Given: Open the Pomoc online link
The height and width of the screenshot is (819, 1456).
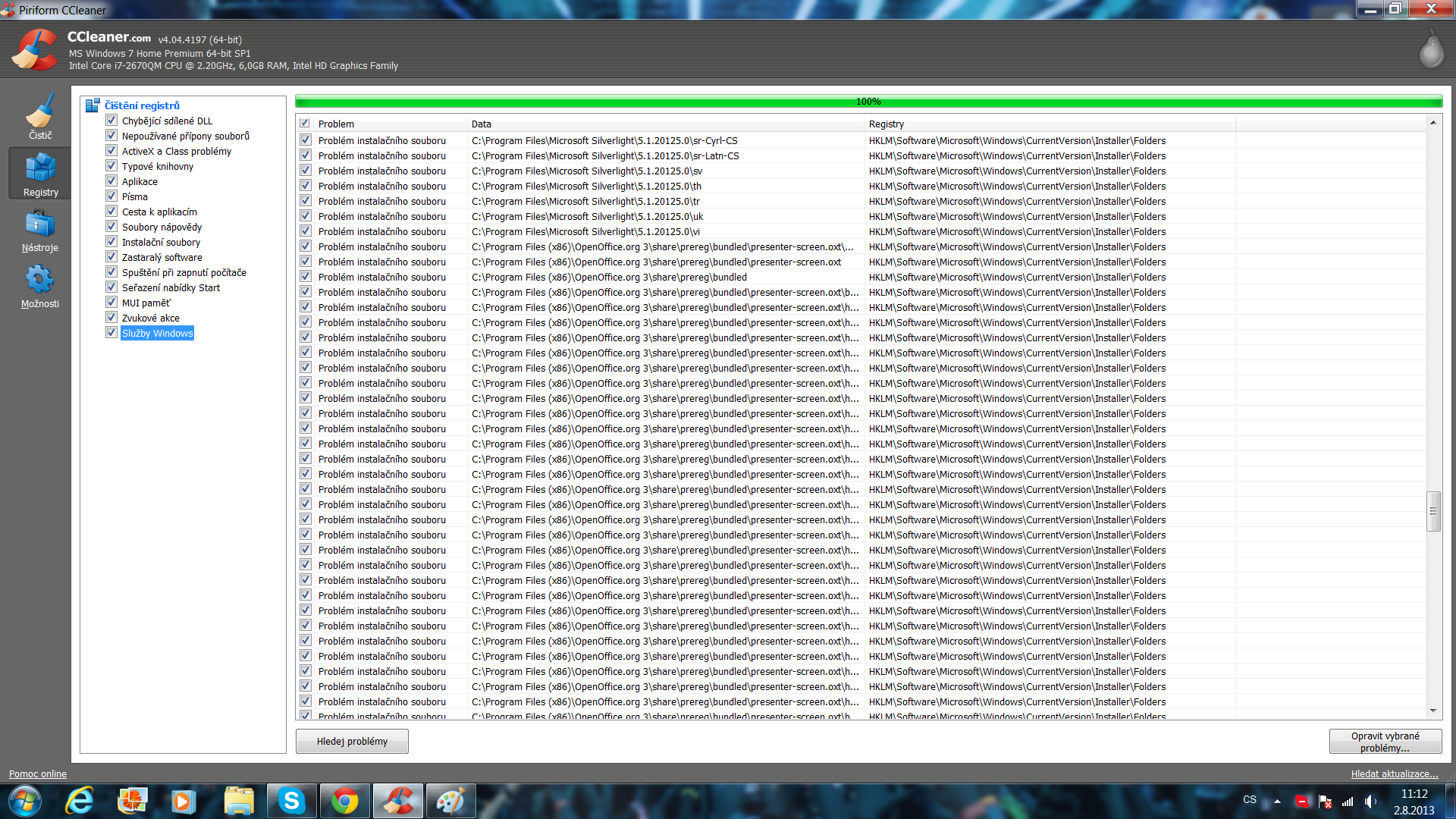Looking at the screenshot, I should point(38,773).
